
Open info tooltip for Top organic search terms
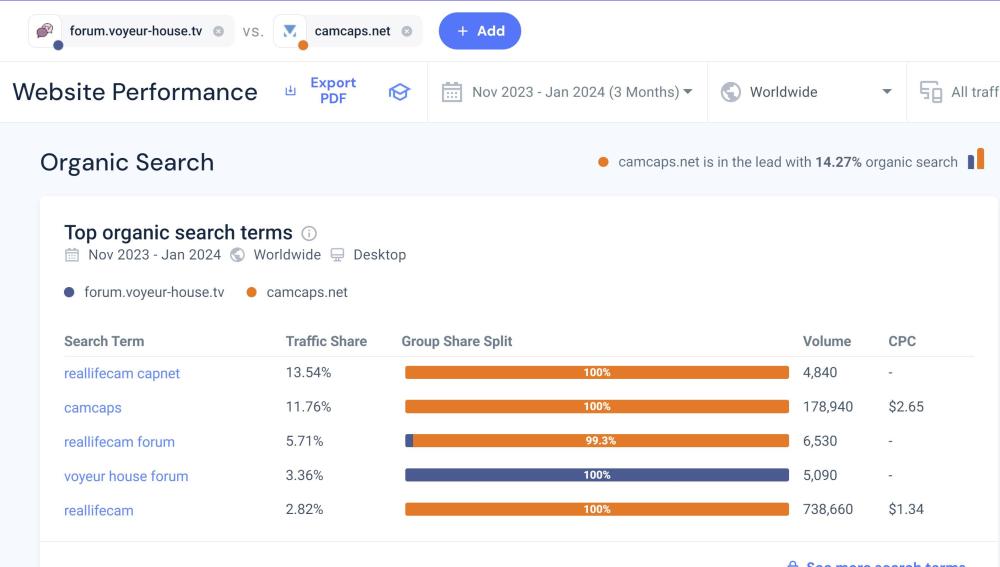point(309,233)
